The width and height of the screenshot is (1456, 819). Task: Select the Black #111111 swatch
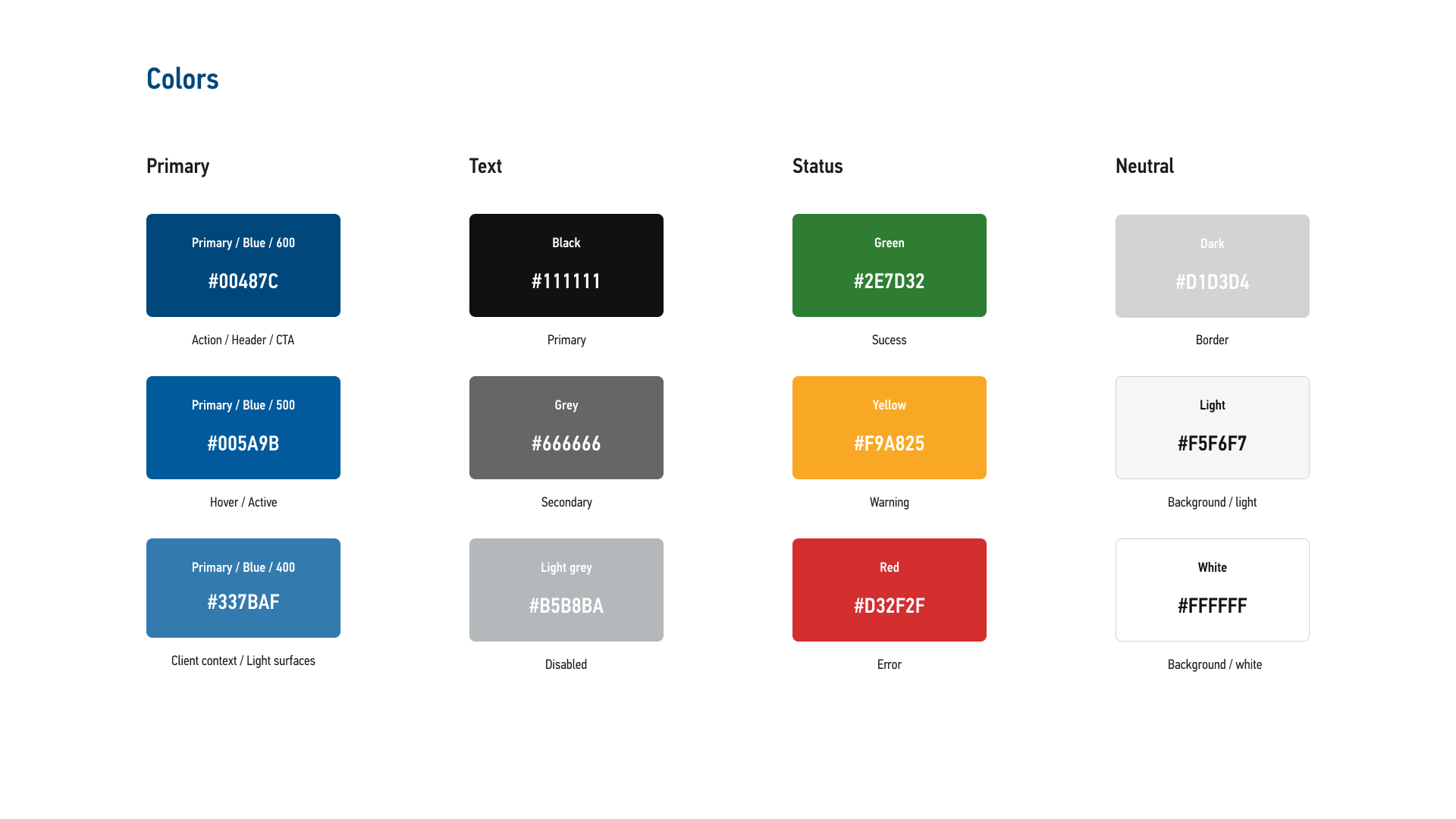pos(566,265)
